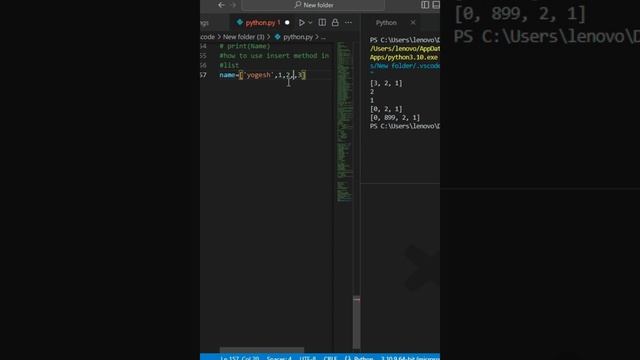Close the Python terminal tab
640x360 pixels.
[413, 22]
